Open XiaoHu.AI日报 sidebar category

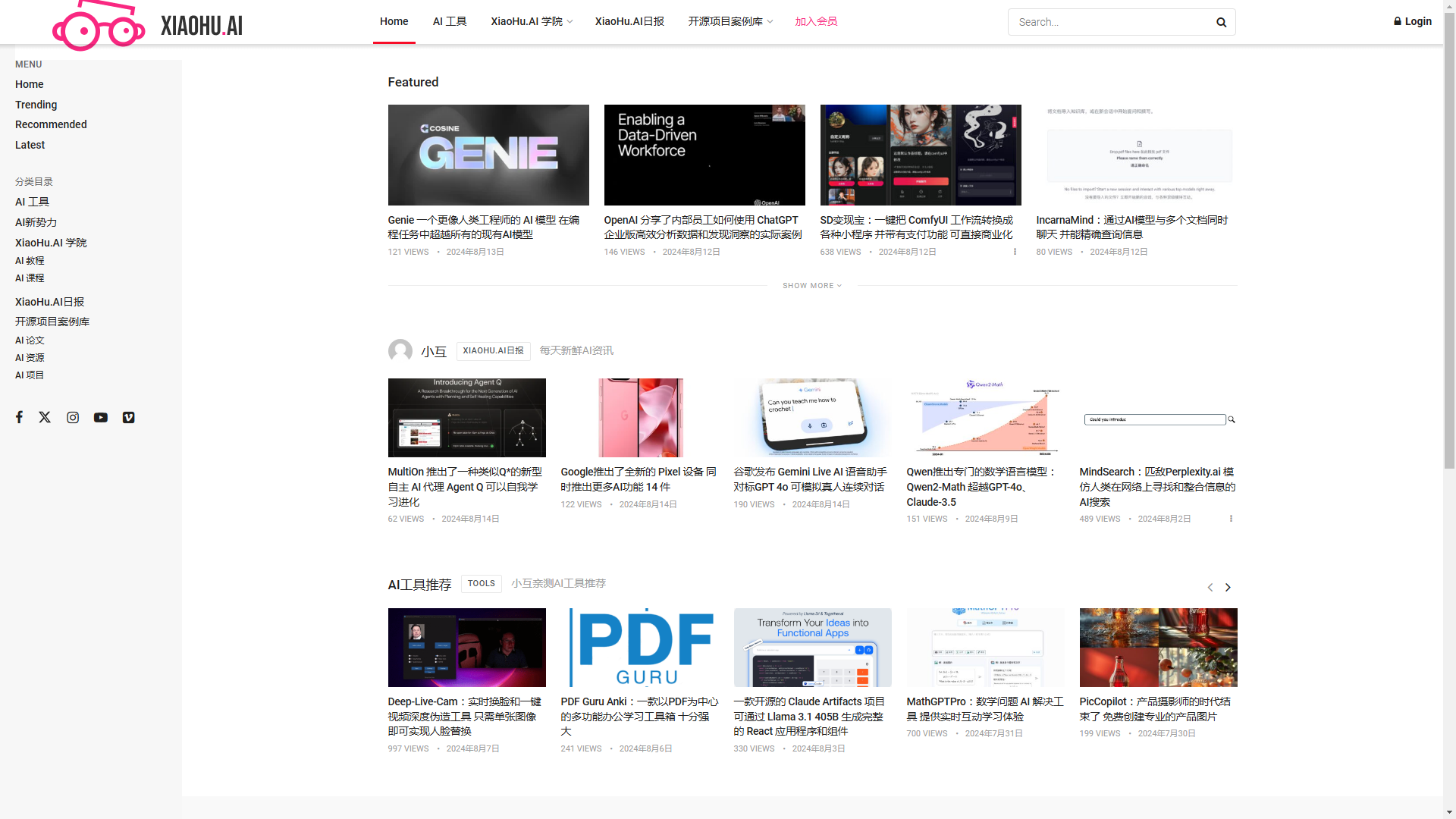click(50, 302)
